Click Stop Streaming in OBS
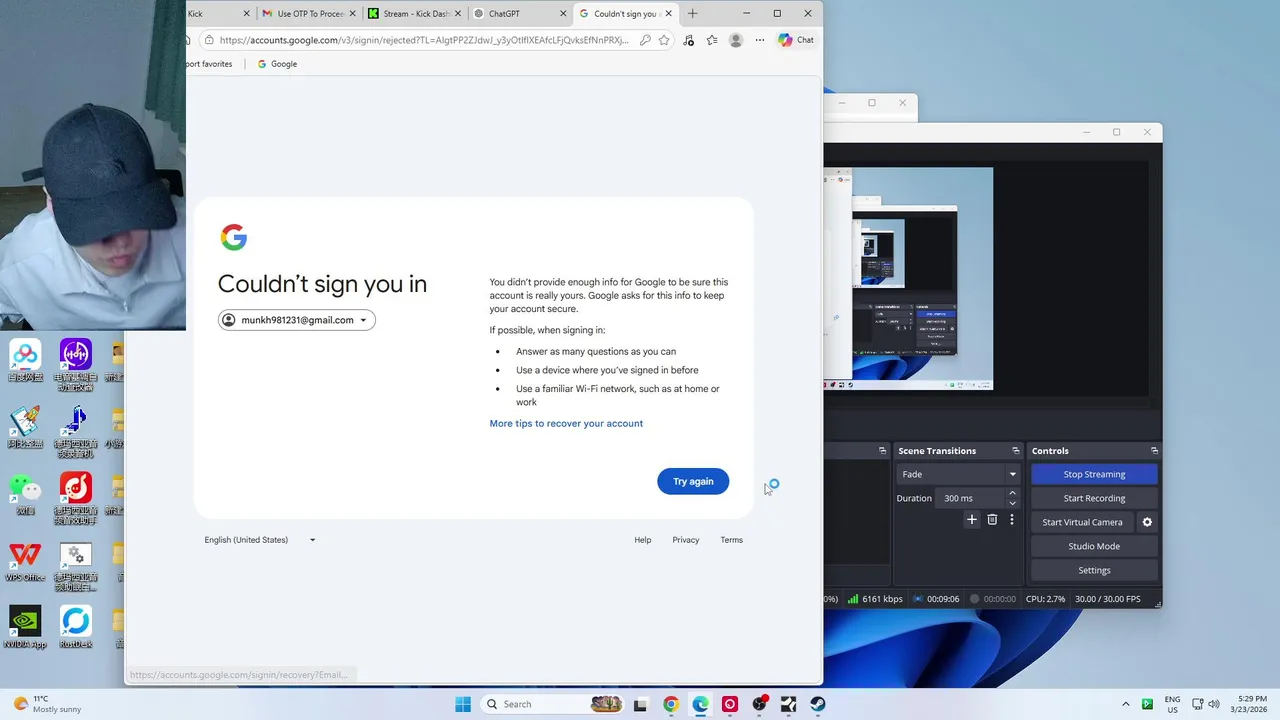This screenshot has height=720, width=1280. pyautogui.click(x=1094, y=474)
